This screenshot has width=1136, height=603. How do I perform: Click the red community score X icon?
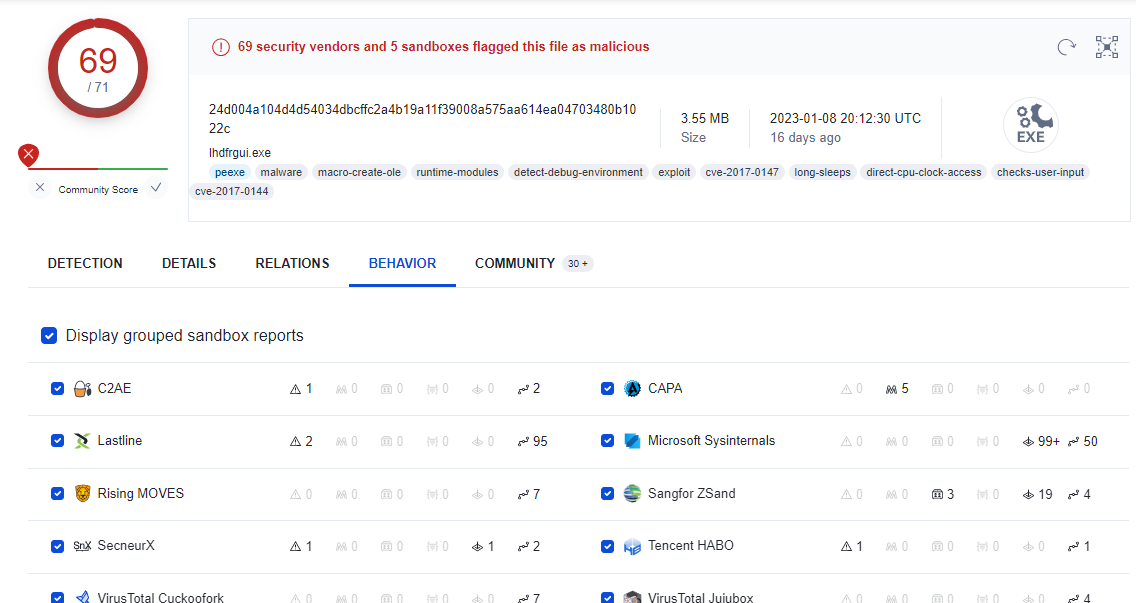(29, 155)
